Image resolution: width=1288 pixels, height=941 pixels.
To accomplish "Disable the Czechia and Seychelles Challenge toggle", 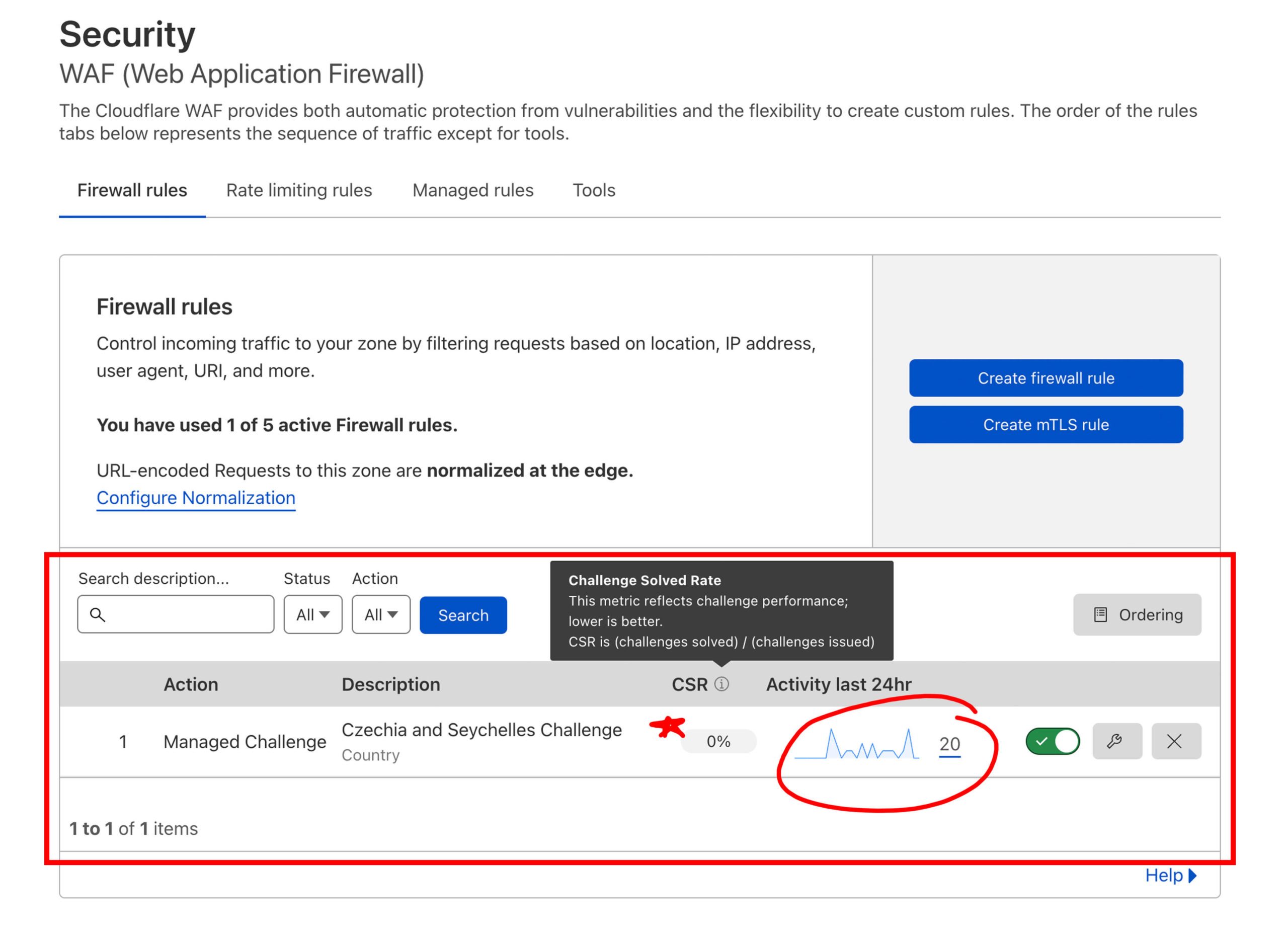I will [x=1052, y=741].
